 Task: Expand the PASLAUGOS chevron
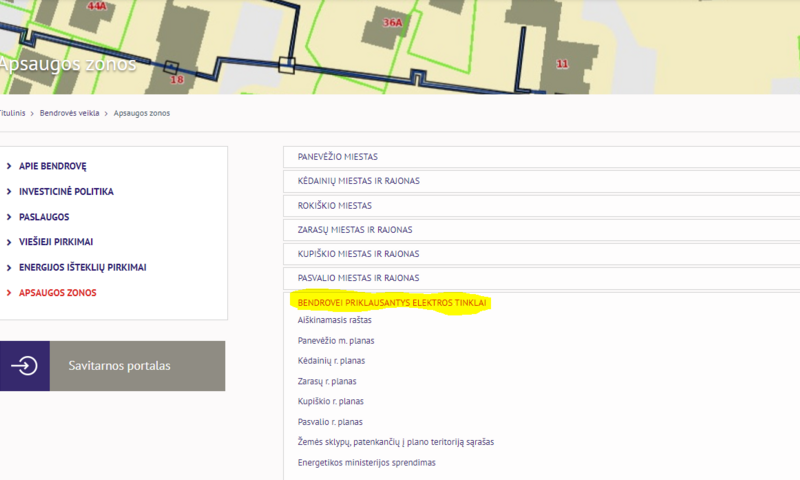9,217
